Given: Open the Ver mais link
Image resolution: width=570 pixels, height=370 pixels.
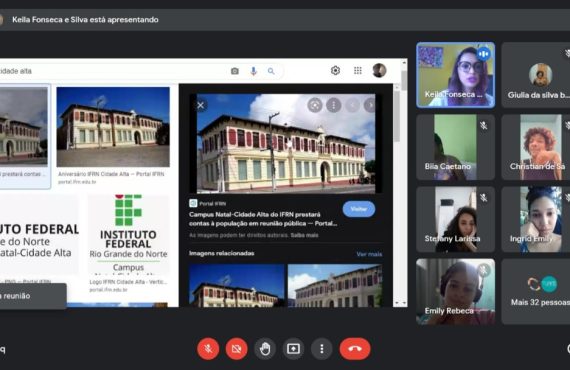Looking at the screenshot, I should click(x=369, y=254).
